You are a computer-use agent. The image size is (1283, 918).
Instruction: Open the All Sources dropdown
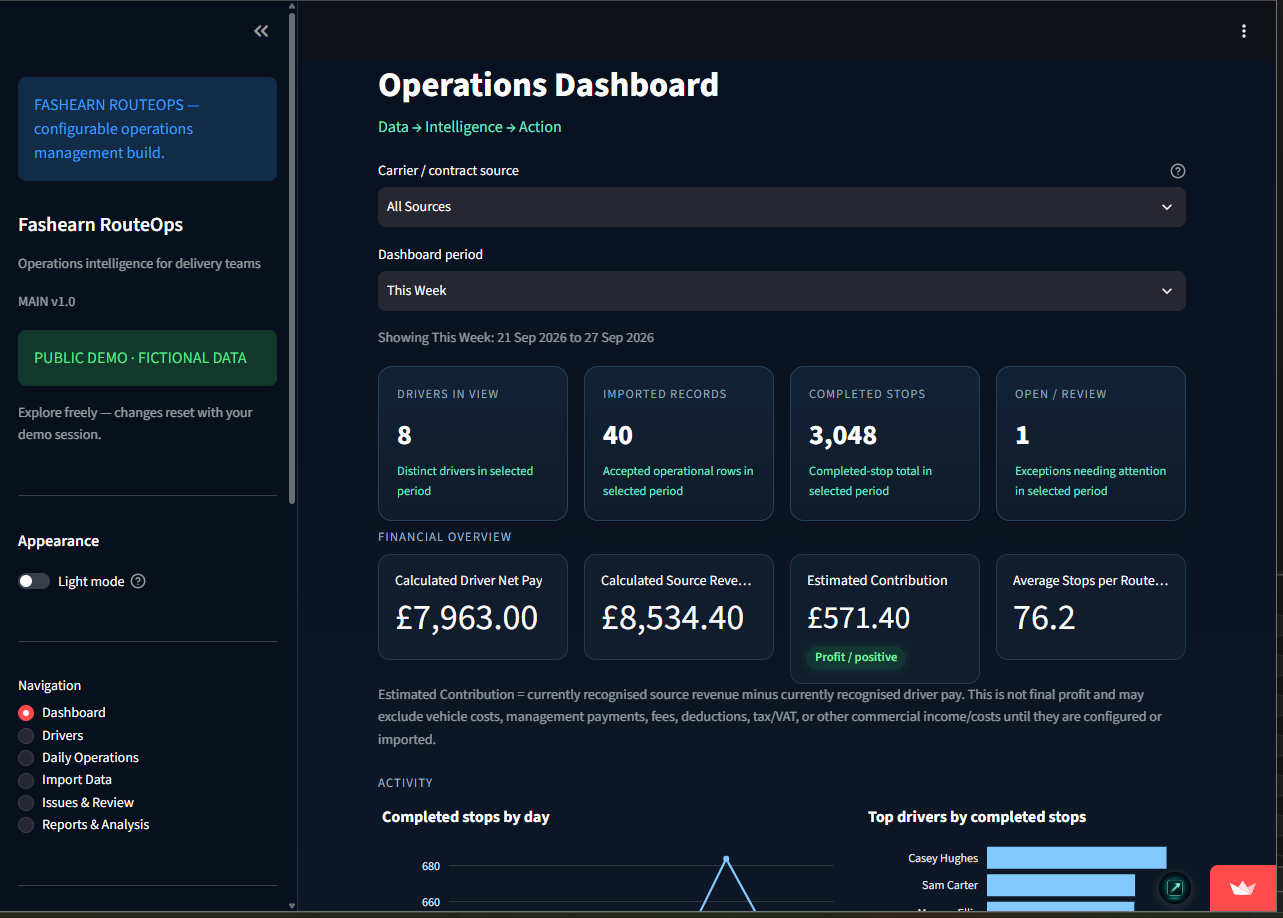point(782,207)
